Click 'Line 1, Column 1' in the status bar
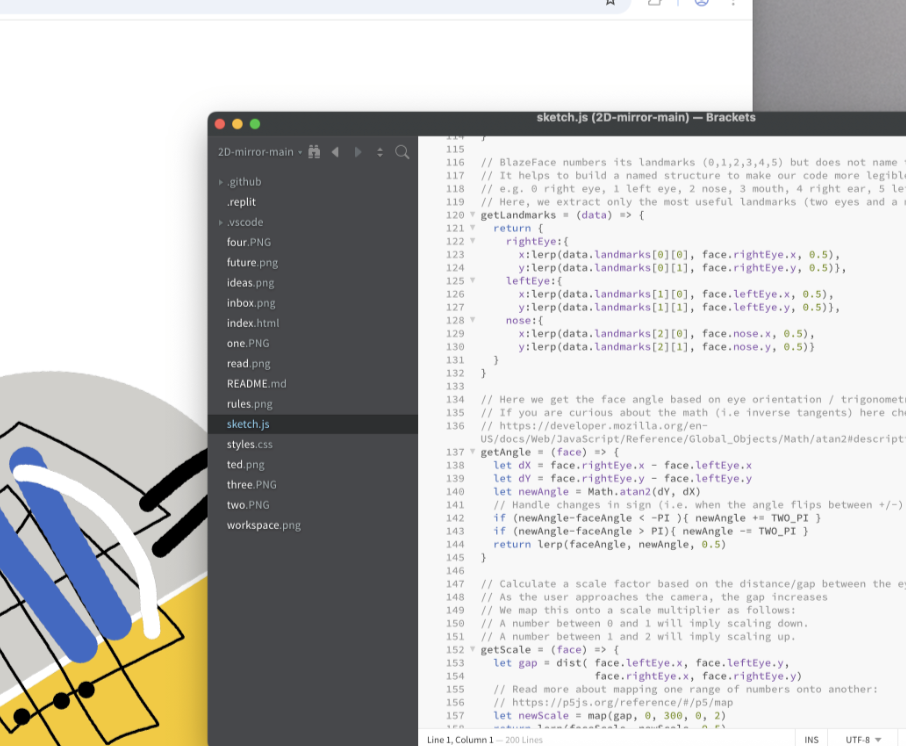This screenshot has height=746, width=906. click(x=461, y=738)
